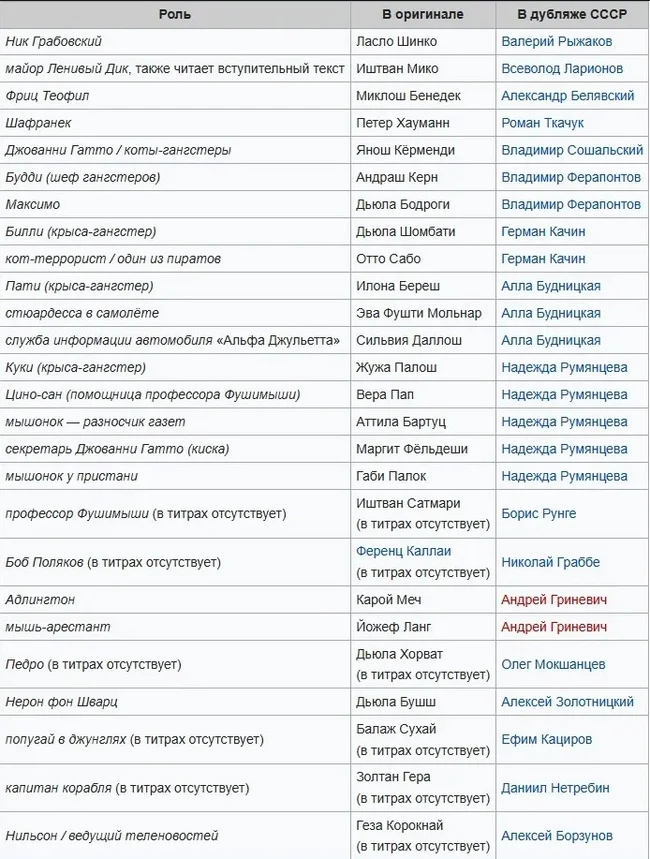Open Роман Ткачук's page link

pos(542,123)
